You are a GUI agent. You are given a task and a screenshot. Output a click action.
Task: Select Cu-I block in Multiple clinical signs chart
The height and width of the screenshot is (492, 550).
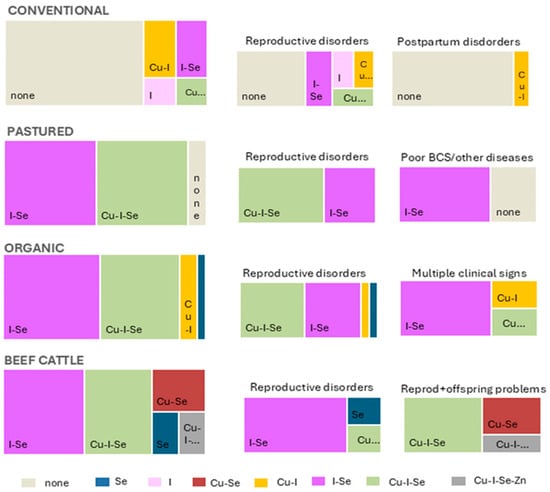[x=514, y=294]
